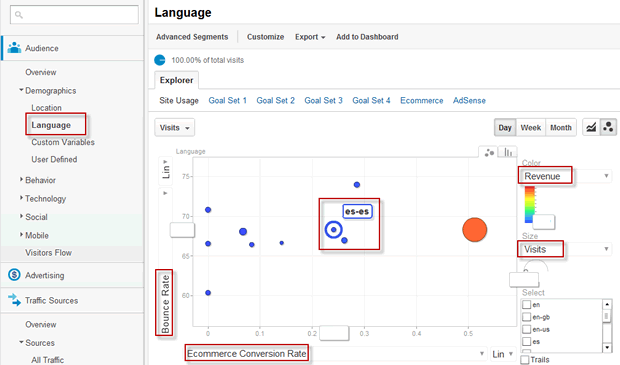The width and height of the screenshot is (620, 365).
Task: Click Add to Dashboard
Action: [367, 37]
